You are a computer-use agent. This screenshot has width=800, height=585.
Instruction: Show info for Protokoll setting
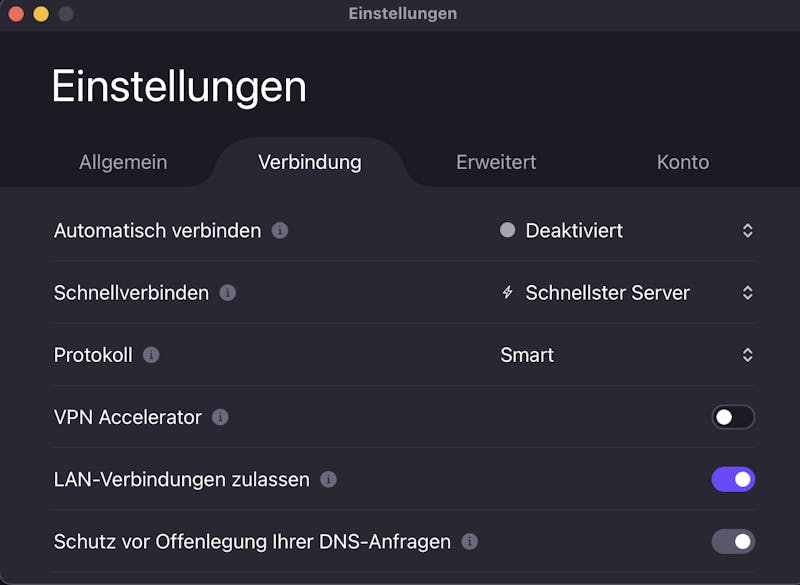click(x=151, y=355)
